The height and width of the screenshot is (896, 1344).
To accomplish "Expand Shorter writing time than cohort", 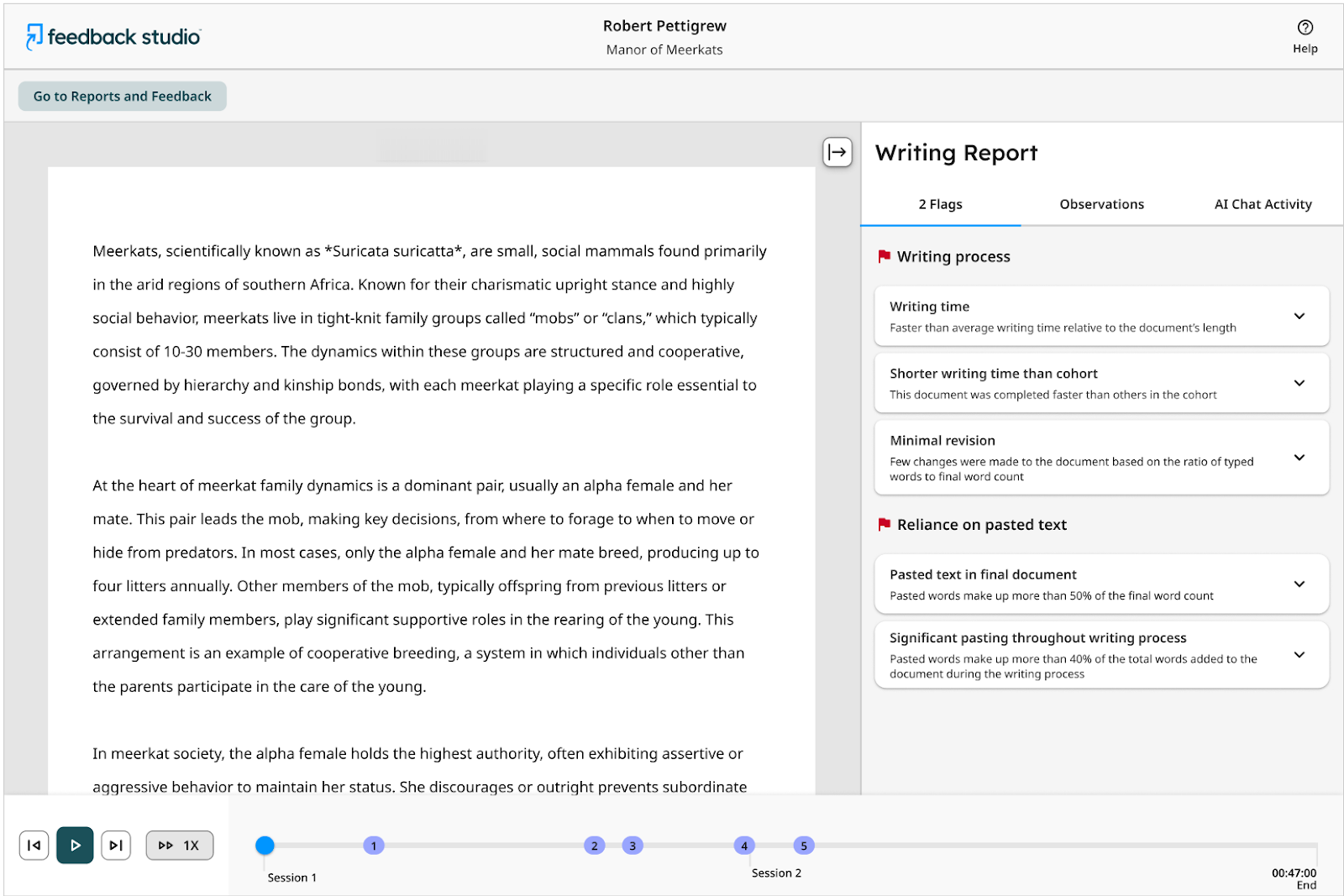I will 1101,383.
